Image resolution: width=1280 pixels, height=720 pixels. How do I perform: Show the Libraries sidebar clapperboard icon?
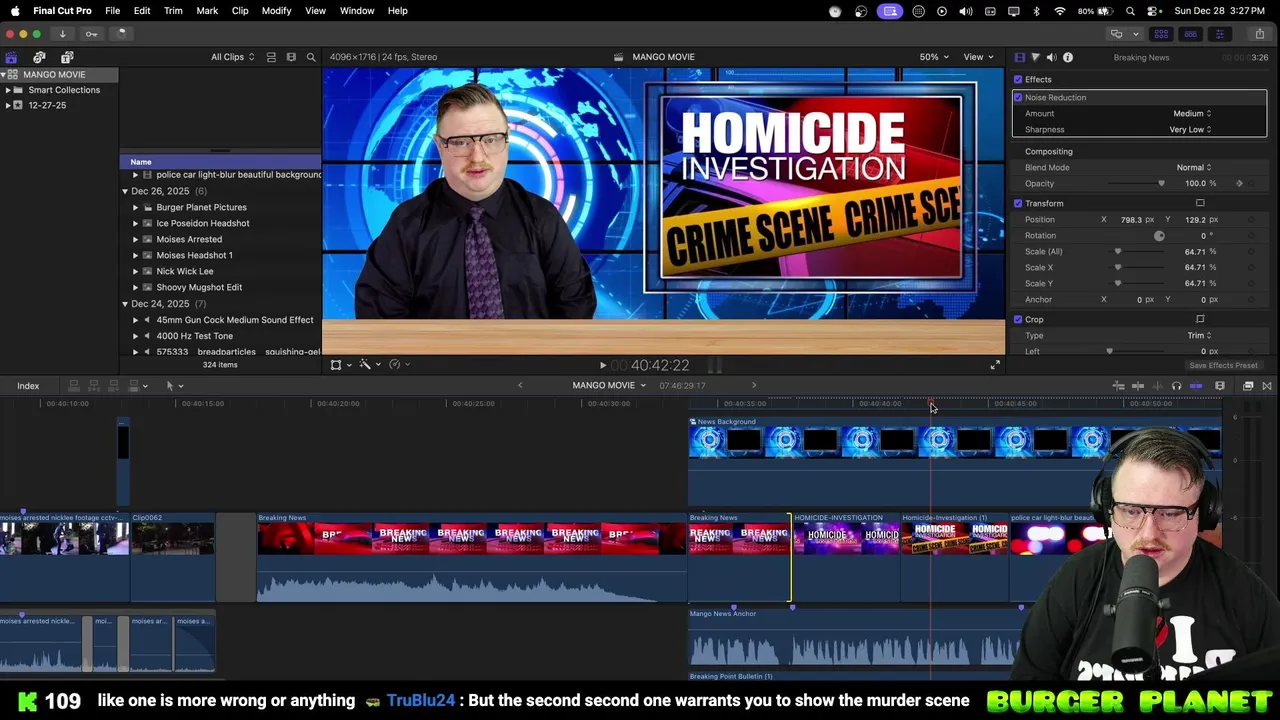(11, 57)
